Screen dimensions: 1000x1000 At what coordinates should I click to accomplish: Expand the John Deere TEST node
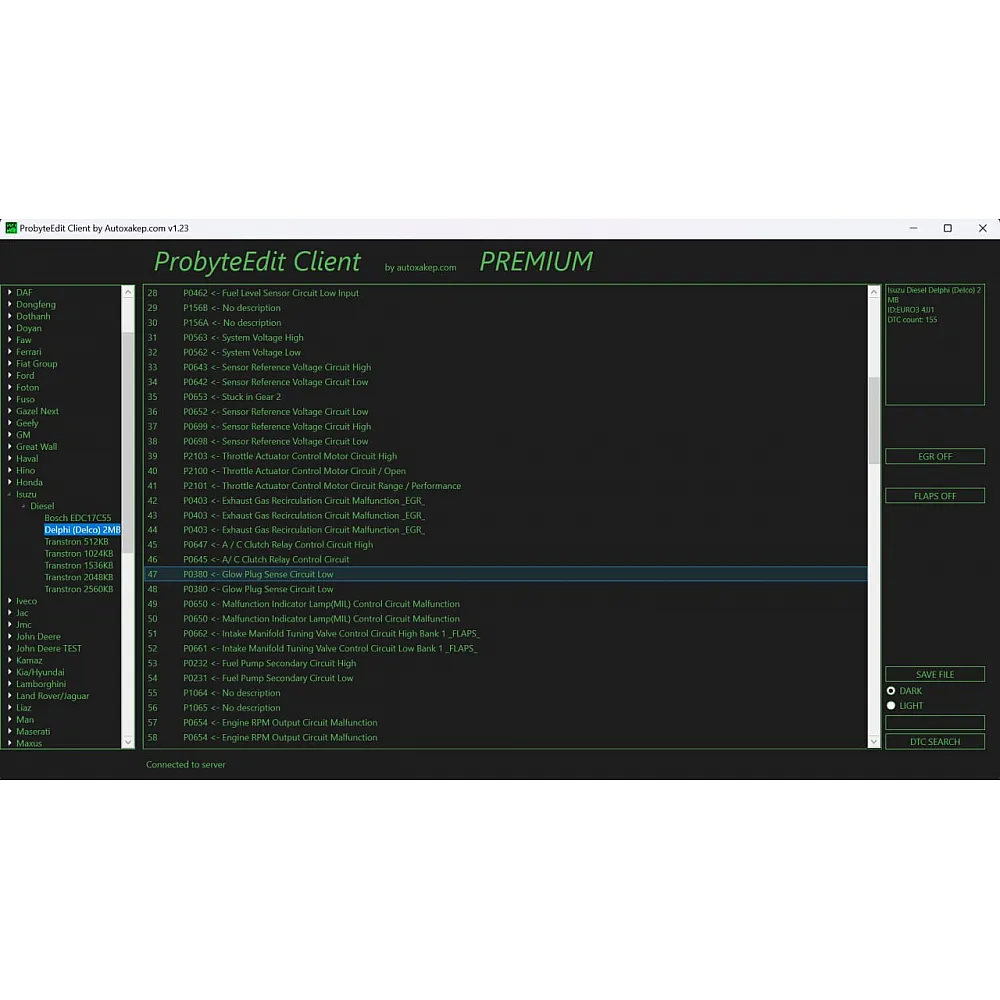point(9,648)
